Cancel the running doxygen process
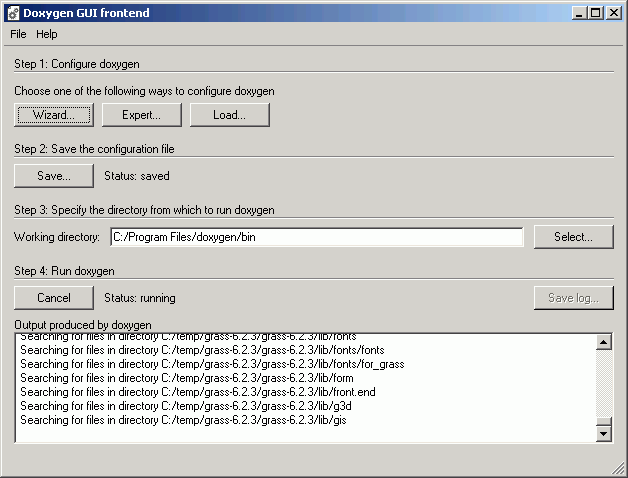 54,298
